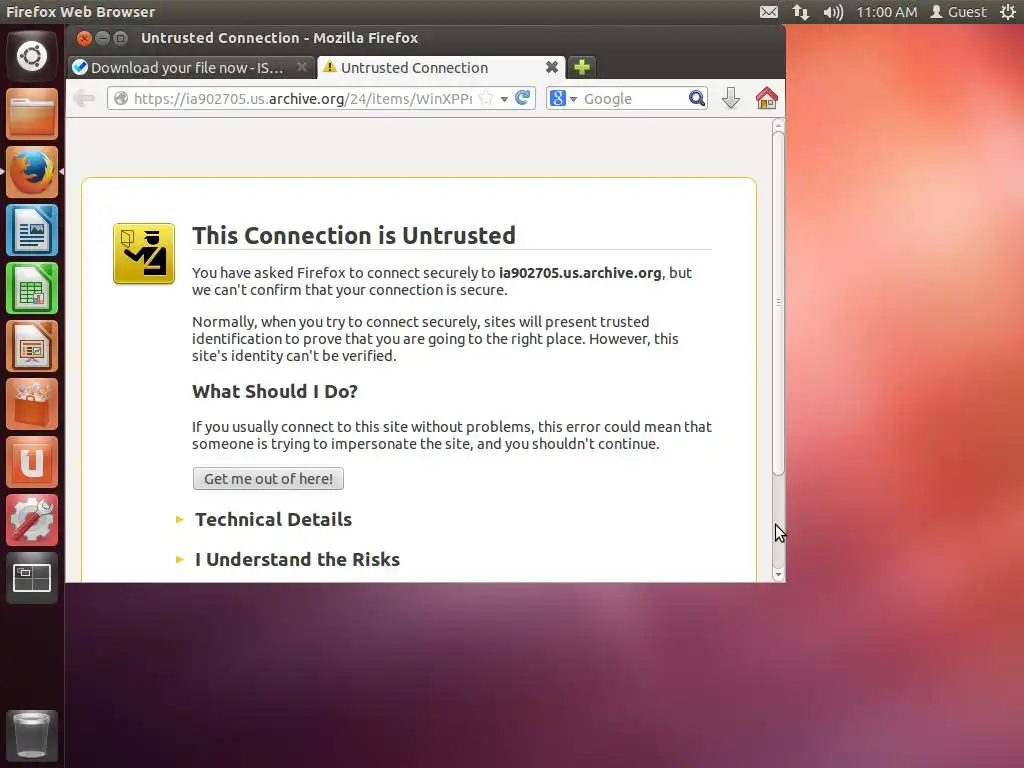Click the scrollbar down arrow
The height and width of the screenshot is (768, 1024).
pyautogui.click(x=778, y=574)
